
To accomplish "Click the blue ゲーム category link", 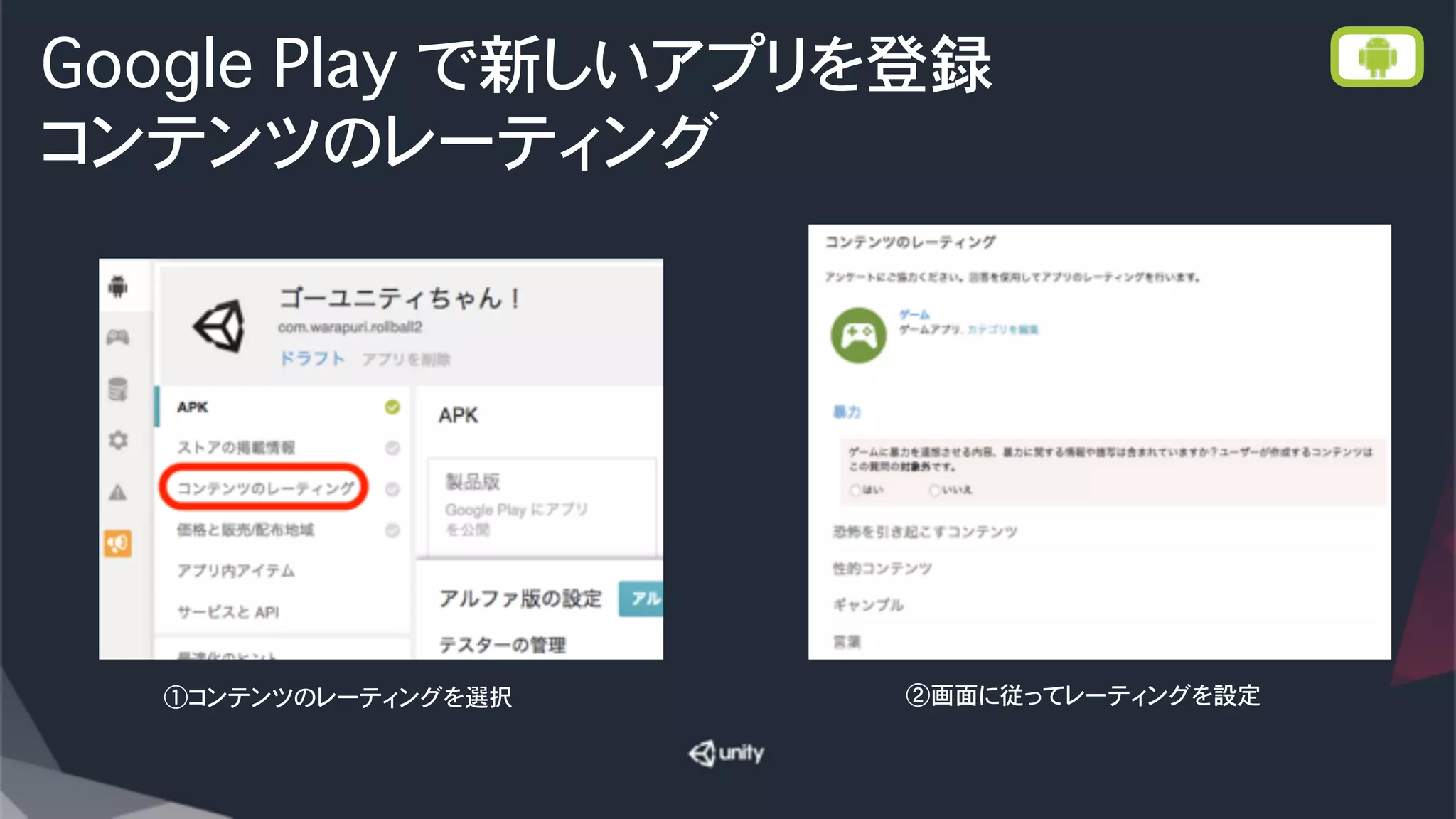I will click(x=914, y=314).
